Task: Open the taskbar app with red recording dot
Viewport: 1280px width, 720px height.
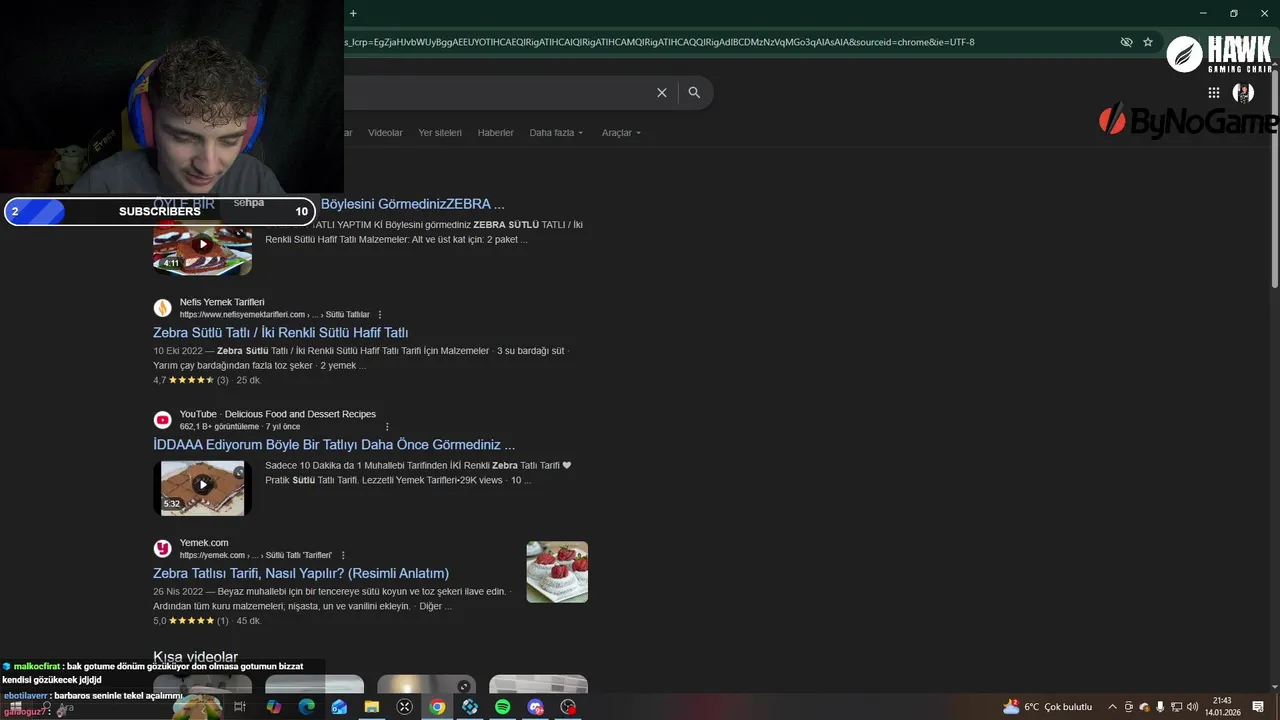Action: (568, 707)
